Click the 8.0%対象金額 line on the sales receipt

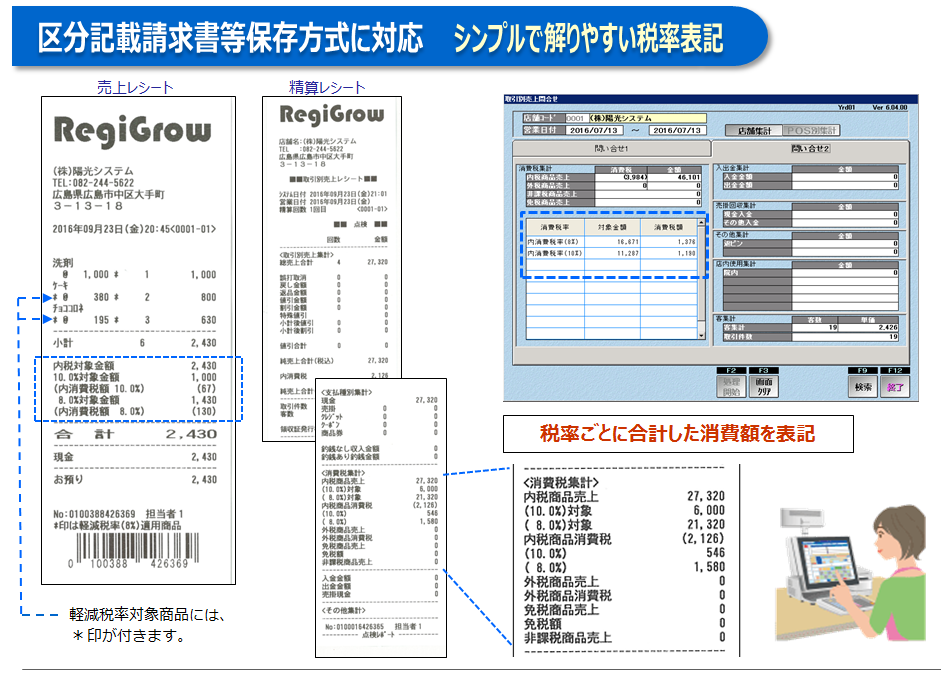point(135,400)
